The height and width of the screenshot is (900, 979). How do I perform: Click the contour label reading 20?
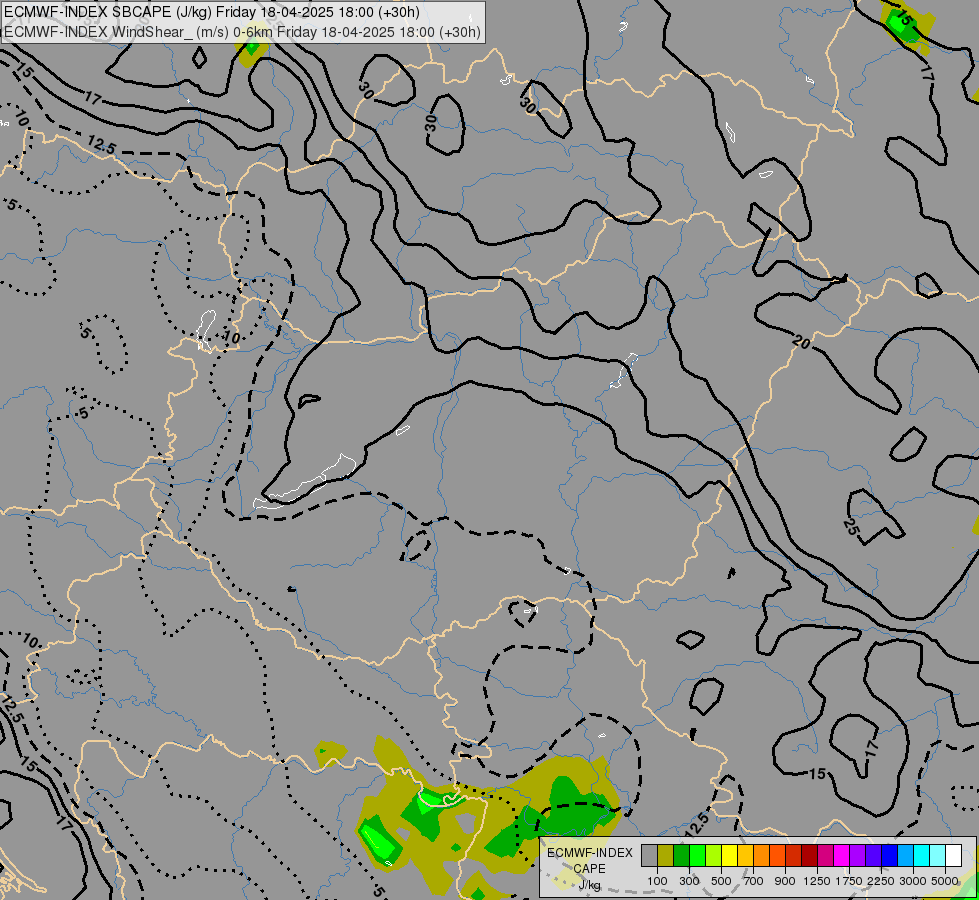(x=802, y=342)
